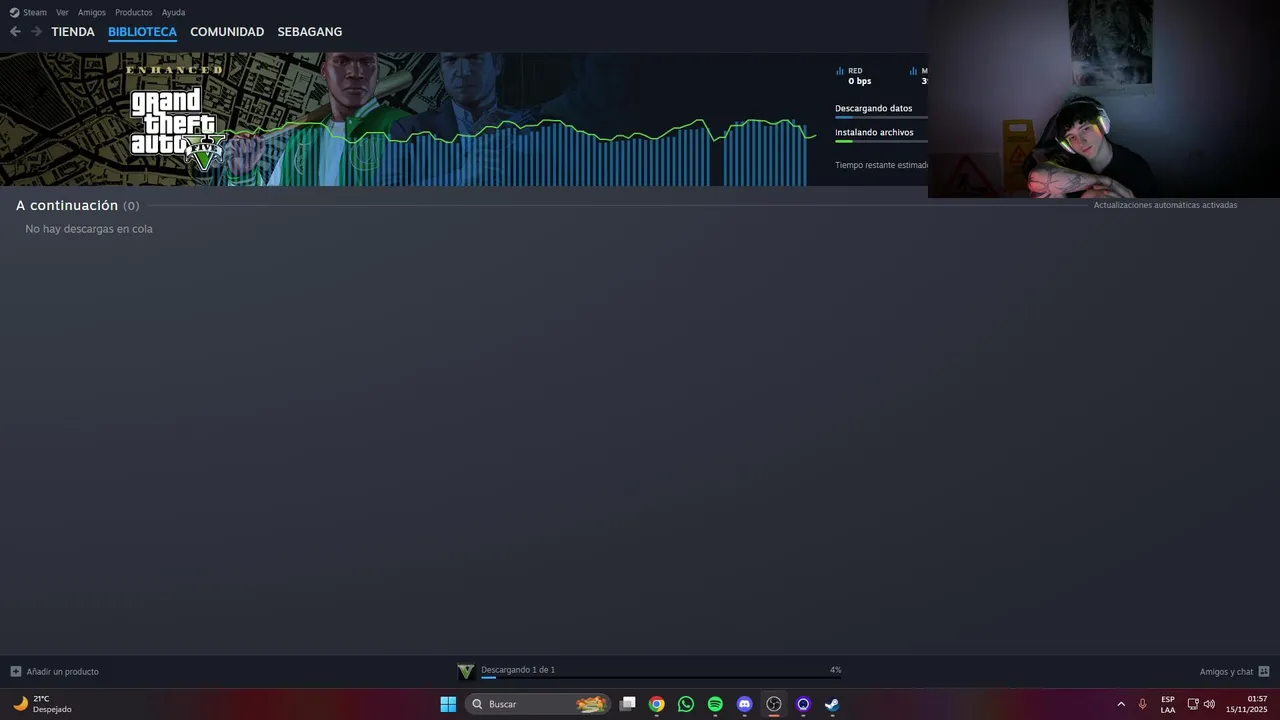Open Spotify from the taskbar
This screenshot has width=1280, height=720.
click(715, 704)
